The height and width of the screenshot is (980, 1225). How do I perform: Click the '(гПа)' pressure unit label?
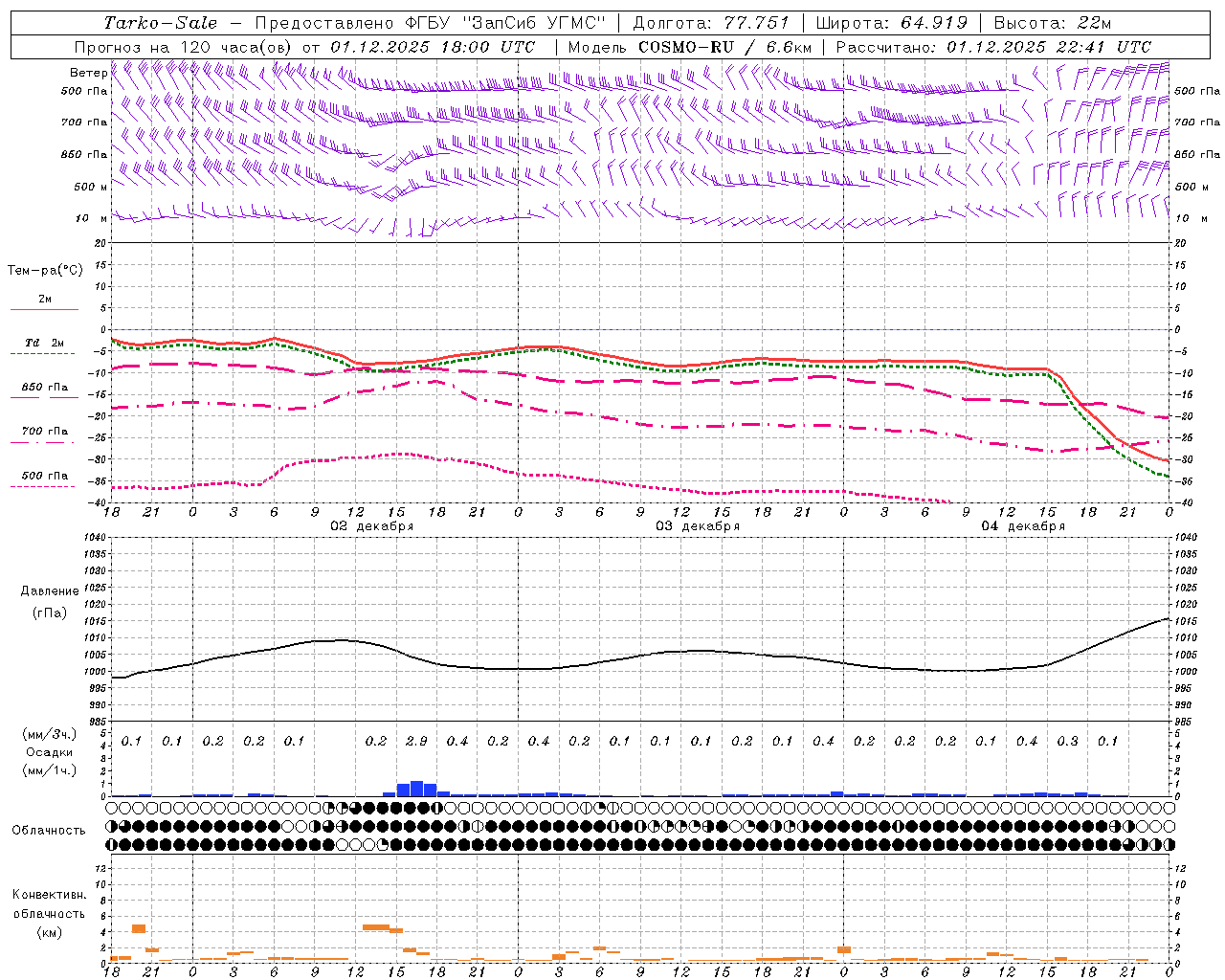pos(48,613)
